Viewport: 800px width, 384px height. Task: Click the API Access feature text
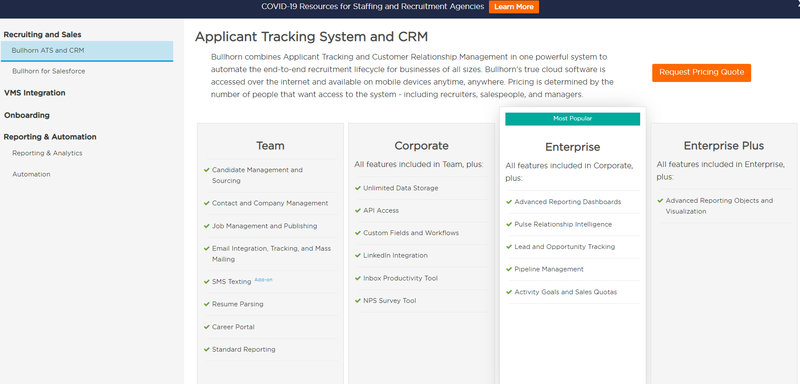[381, 211]
